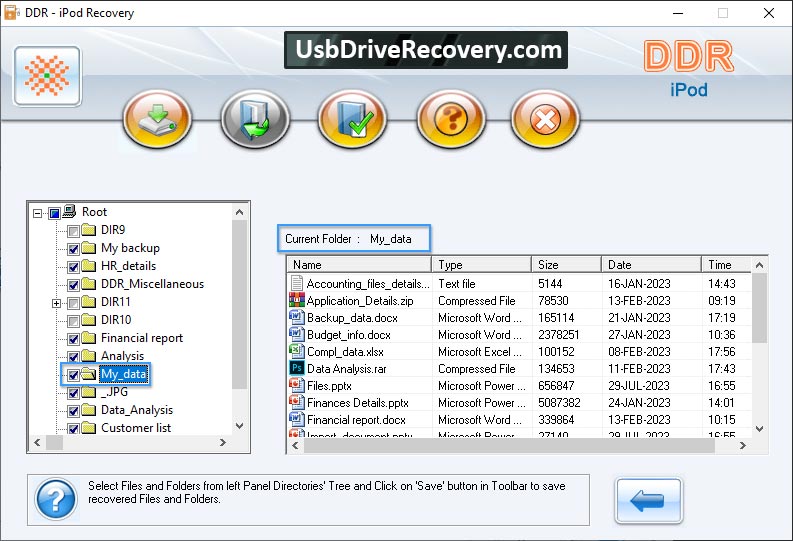793x541 pixels.
Task: Click the DIR9 folder icon
Action: (89, 230)
